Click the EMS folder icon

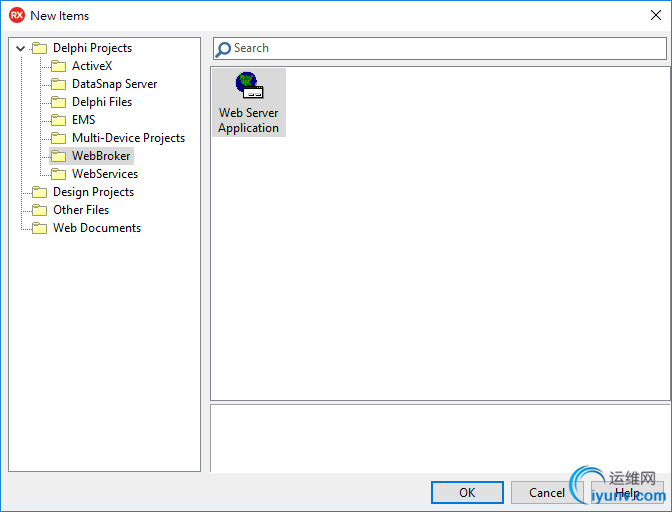[x=58, y=120]
